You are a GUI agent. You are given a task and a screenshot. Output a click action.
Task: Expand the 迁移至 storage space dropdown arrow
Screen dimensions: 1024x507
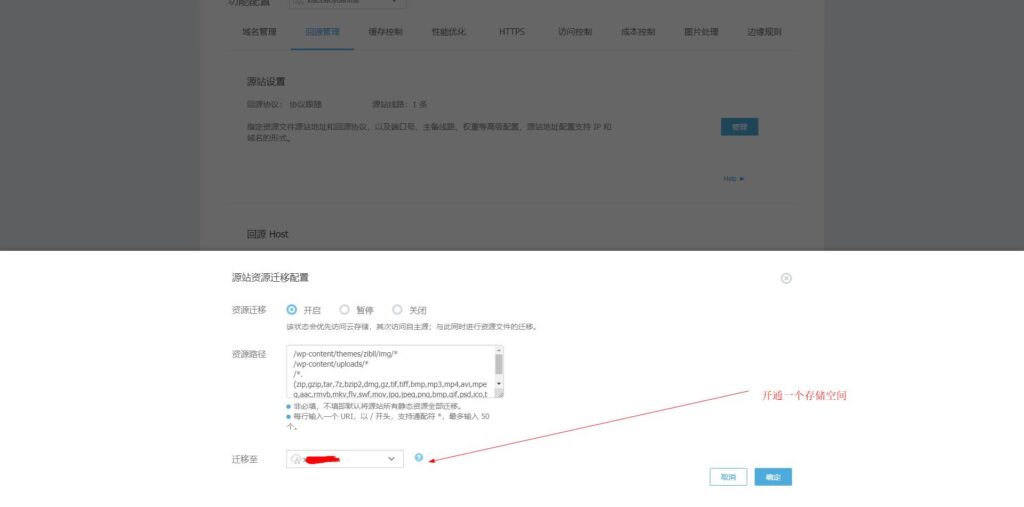391,459
